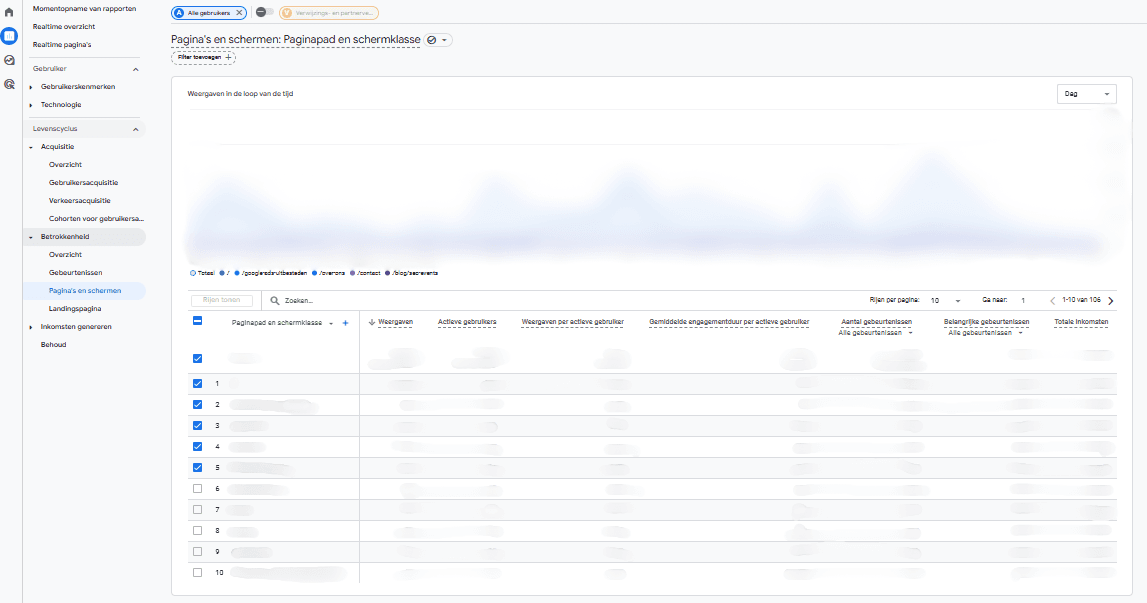Open the Home icon in left rail
Screen dimensions: 1147x603
[x=9, y=12]
